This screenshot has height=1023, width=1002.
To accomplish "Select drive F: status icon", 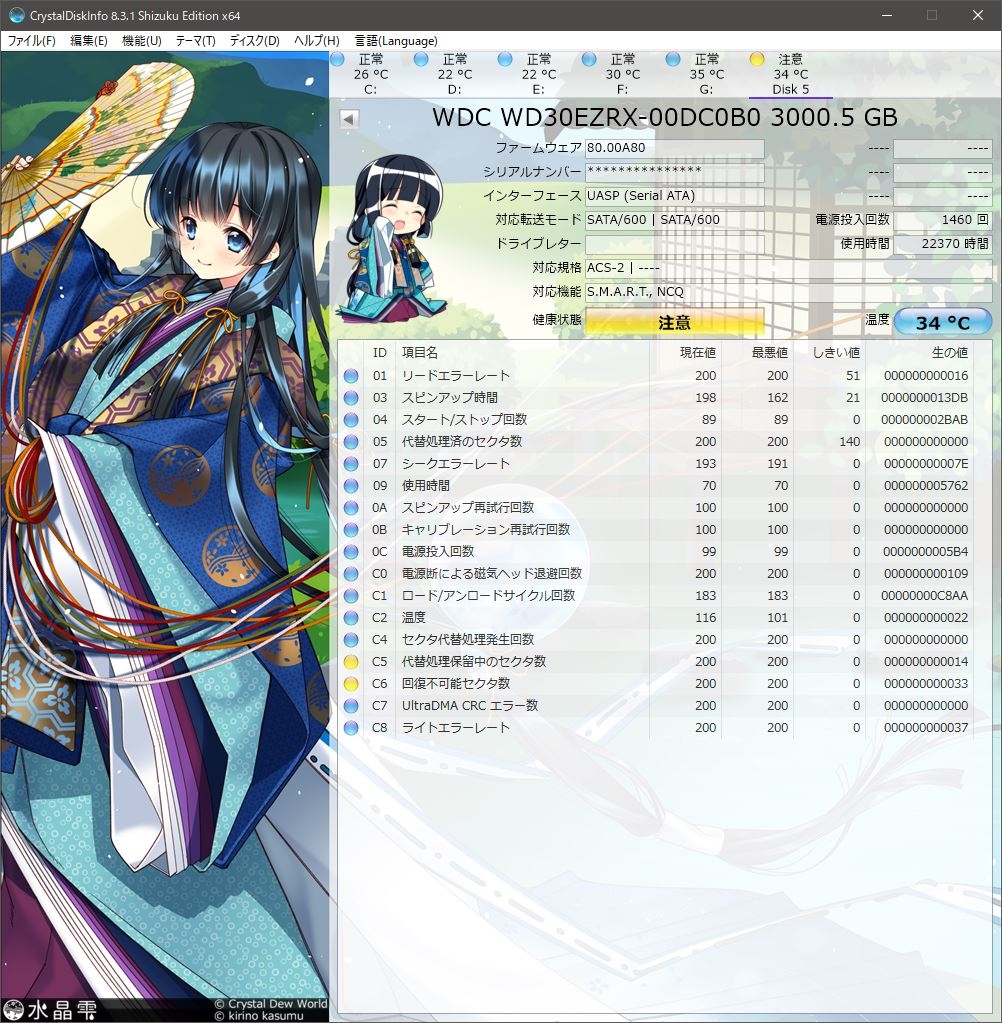I will tap(589, 59).
